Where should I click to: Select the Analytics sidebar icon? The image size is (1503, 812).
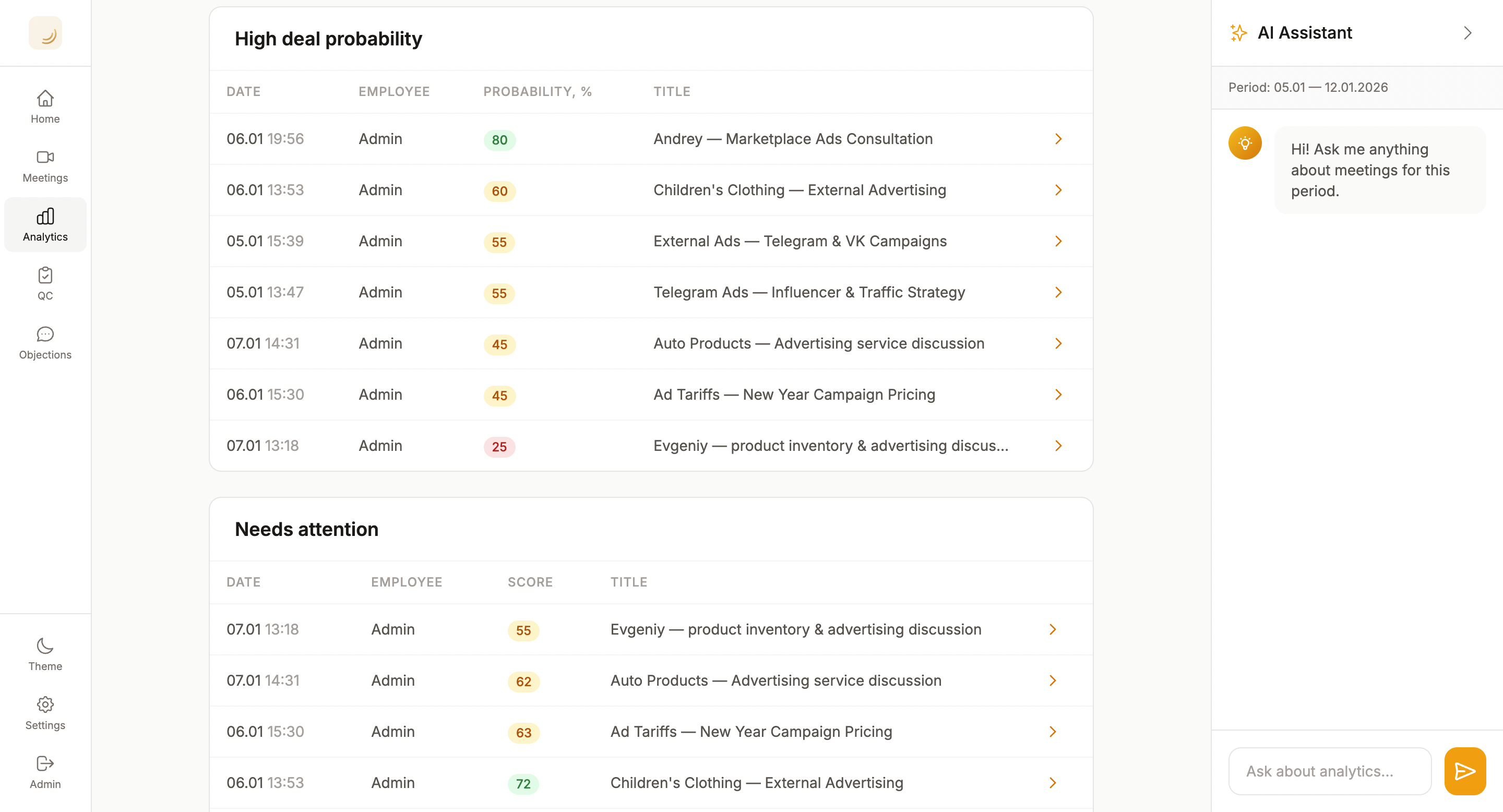pos(45,216)
